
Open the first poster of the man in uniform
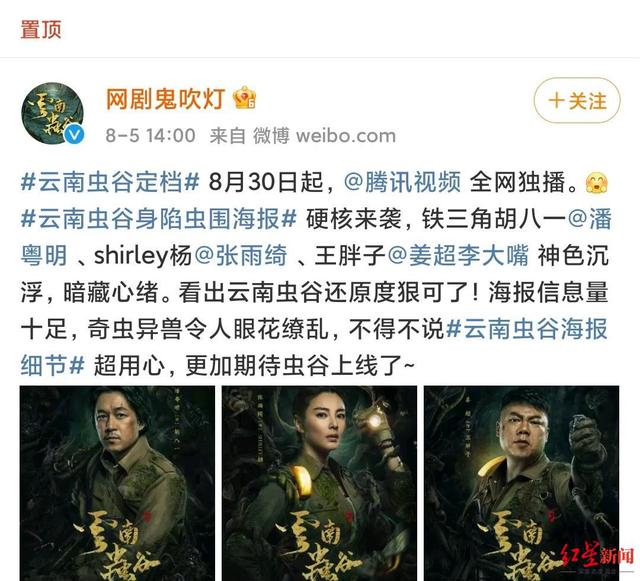(x=117, y=483)
